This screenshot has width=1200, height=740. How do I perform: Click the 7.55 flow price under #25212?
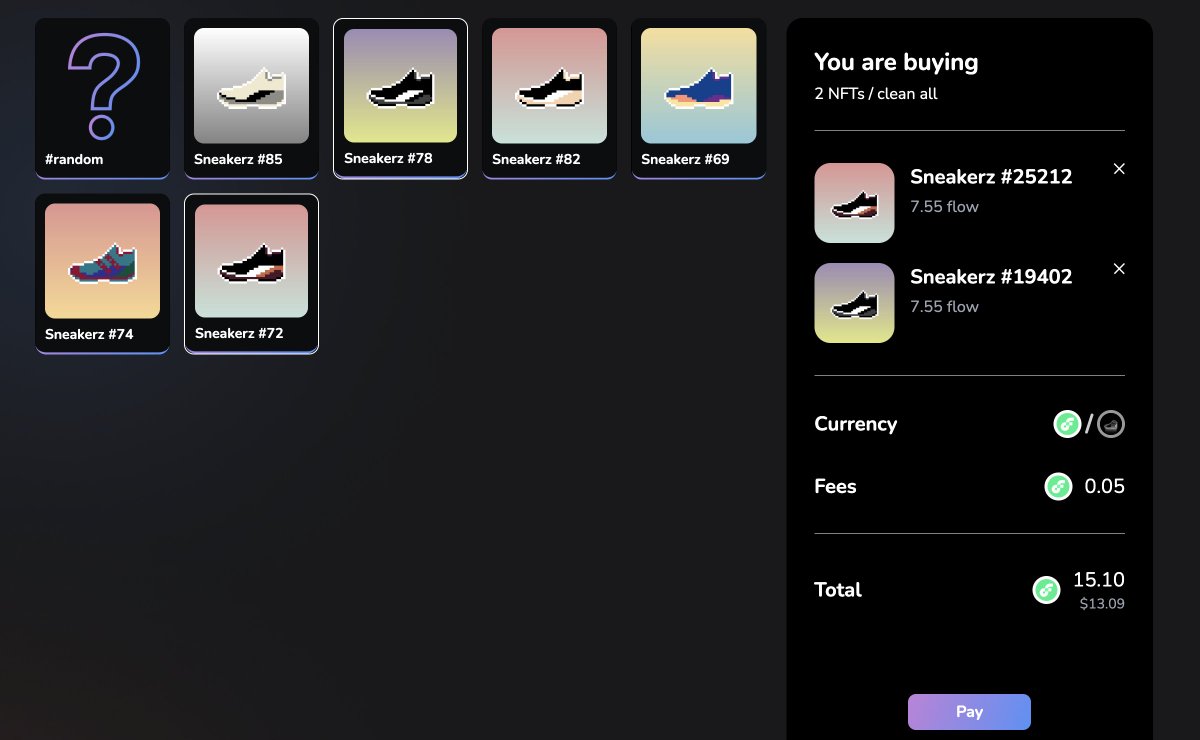tap(944, 207)
